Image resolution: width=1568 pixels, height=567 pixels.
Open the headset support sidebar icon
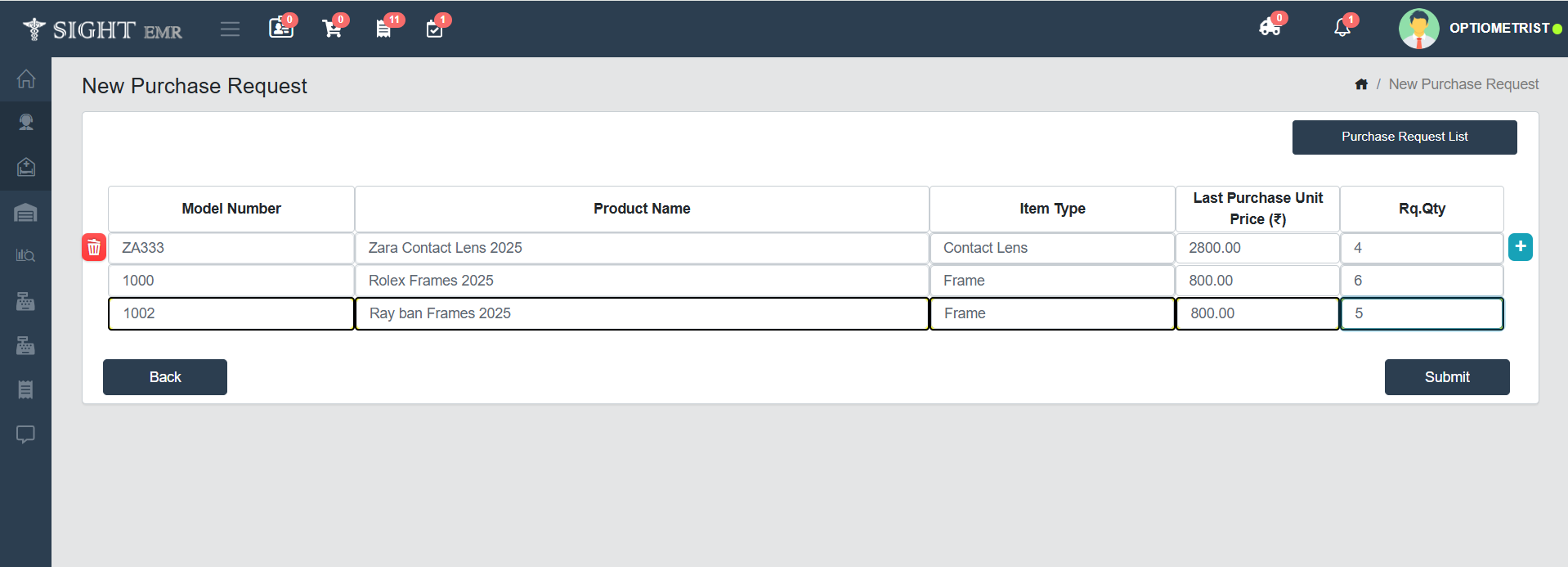[26, 123]
